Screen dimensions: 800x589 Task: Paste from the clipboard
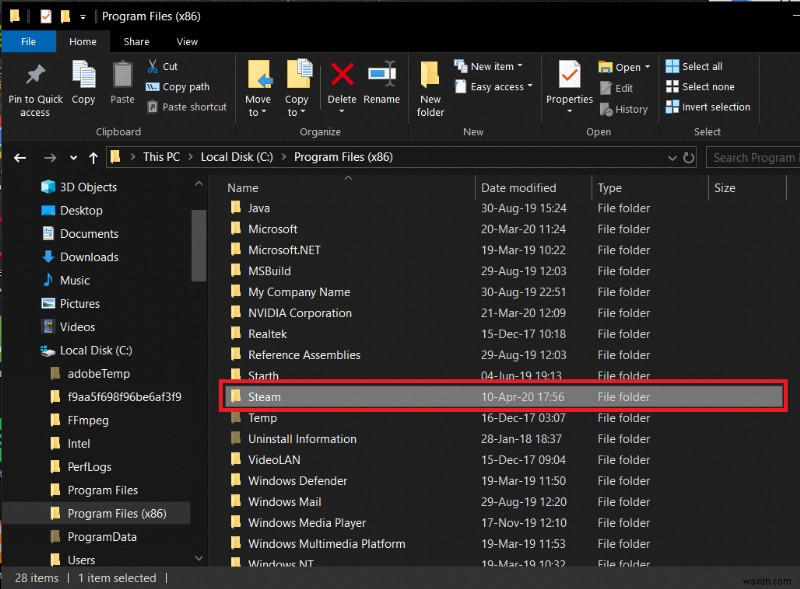click(121, 90)
